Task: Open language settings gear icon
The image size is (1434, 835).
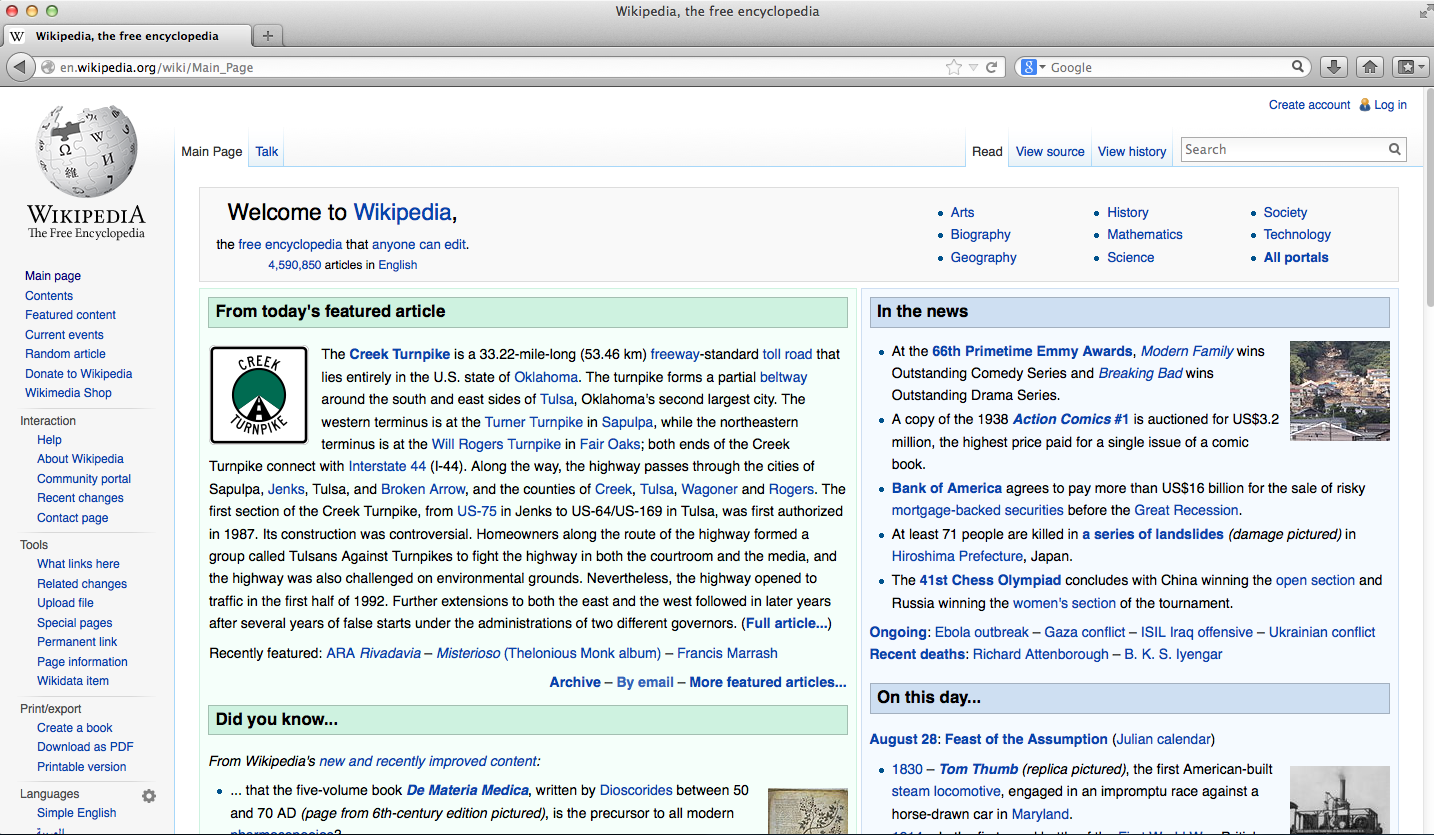Action: [x=149, y=795]
